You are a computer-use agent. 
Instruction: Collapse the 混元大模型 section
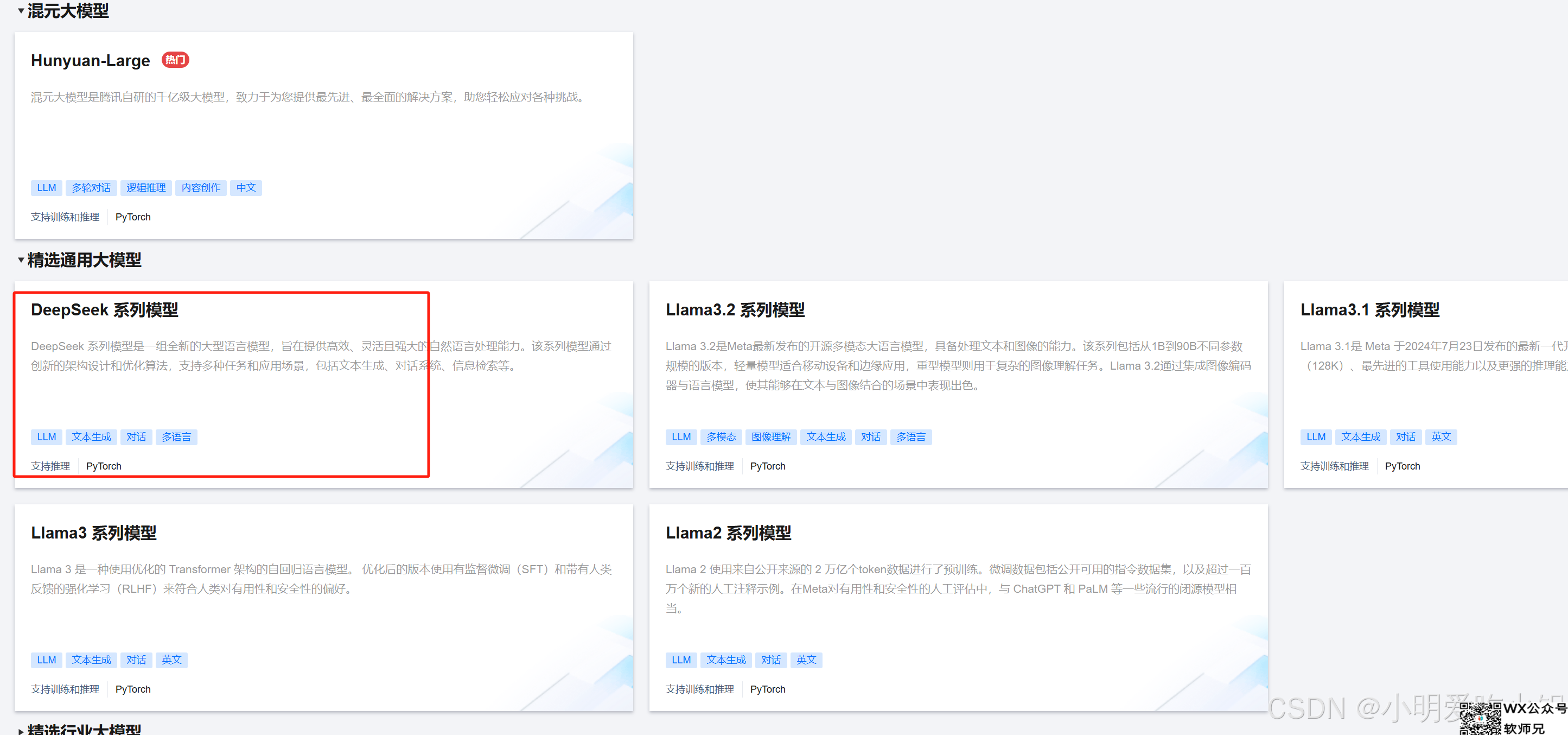[21, 10]
